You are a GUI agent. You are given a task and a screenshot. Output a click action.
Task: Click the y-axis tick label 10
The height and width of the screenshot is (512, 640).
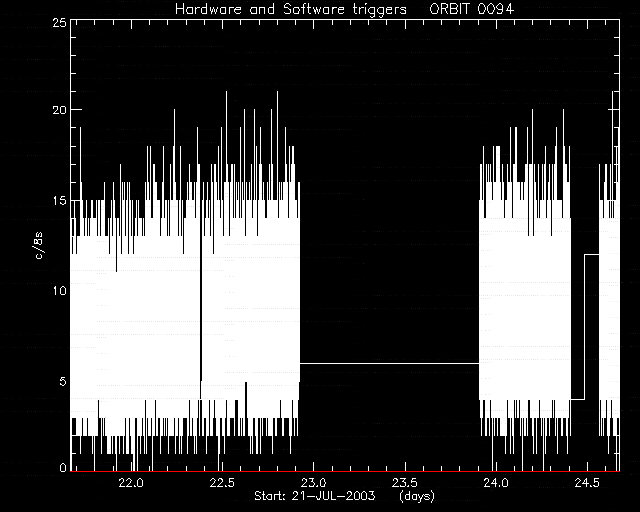pos(59,291)
